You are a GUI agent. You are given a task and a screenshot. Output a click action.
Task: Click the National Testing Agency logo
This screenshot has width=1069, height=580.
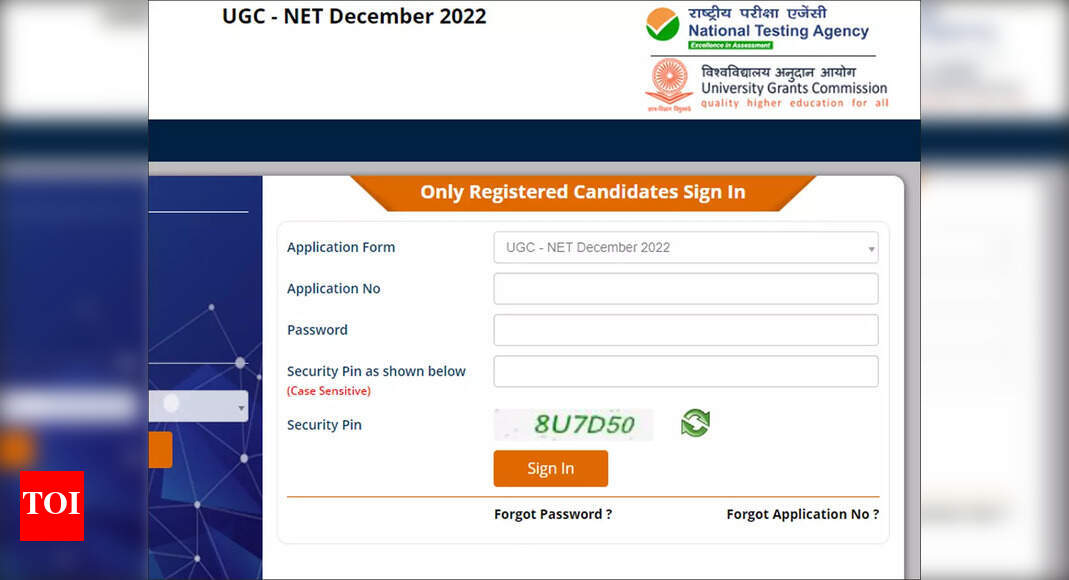click(662, 25)
